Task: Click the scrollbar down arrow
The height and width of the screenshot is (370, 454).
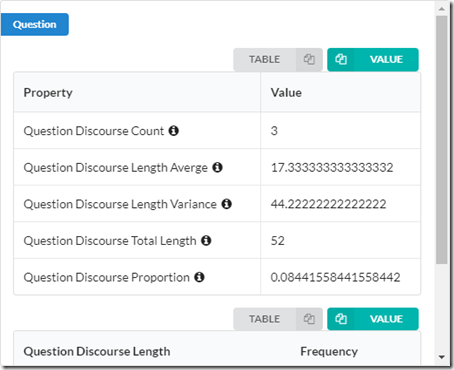Action: click(442, 357)
